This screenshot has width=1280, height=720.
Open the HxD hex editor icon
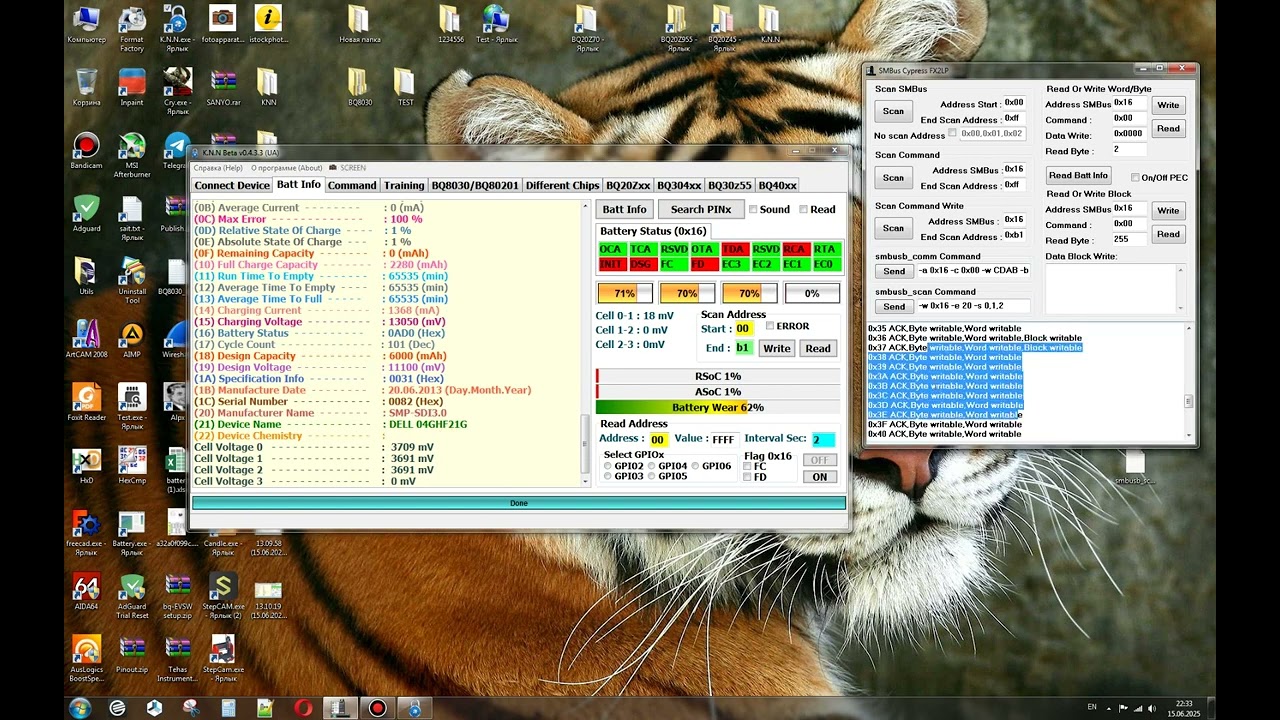click(x=87, y=466)
